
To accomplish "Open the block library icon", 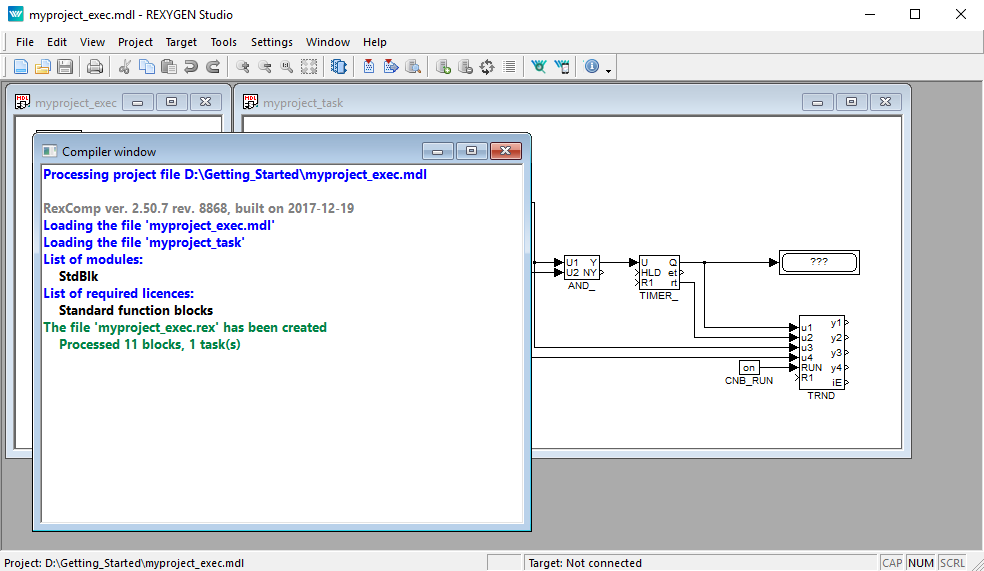I will 339,67.
